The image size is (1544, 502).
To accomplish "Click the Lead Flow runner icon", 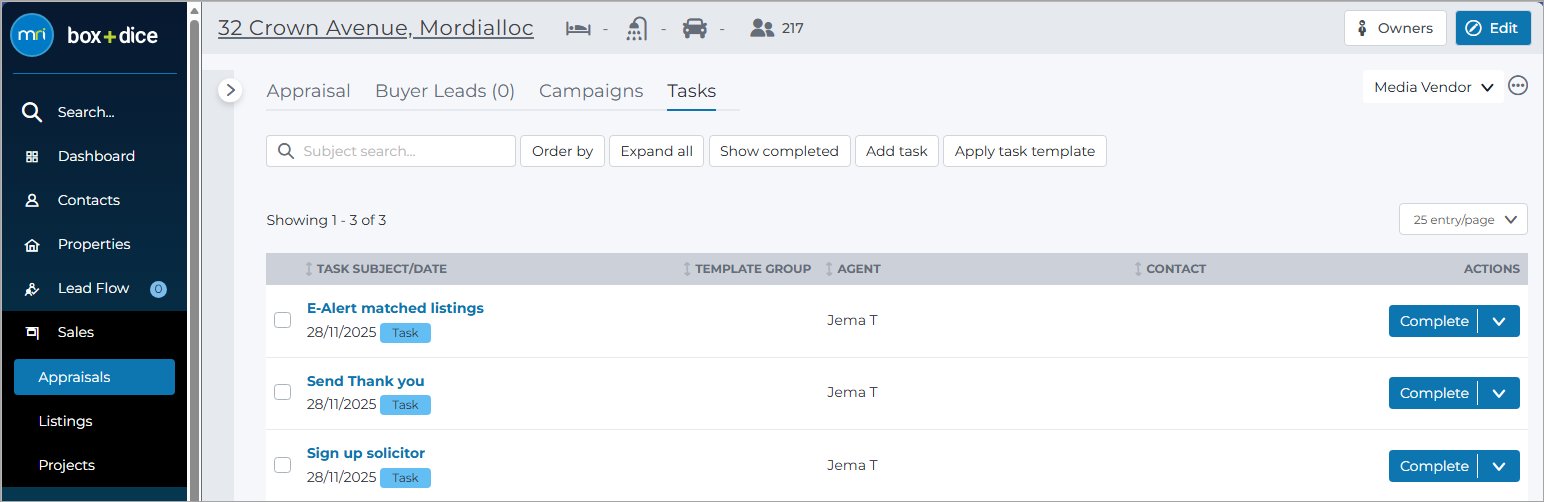I will [x=32, y=288].
